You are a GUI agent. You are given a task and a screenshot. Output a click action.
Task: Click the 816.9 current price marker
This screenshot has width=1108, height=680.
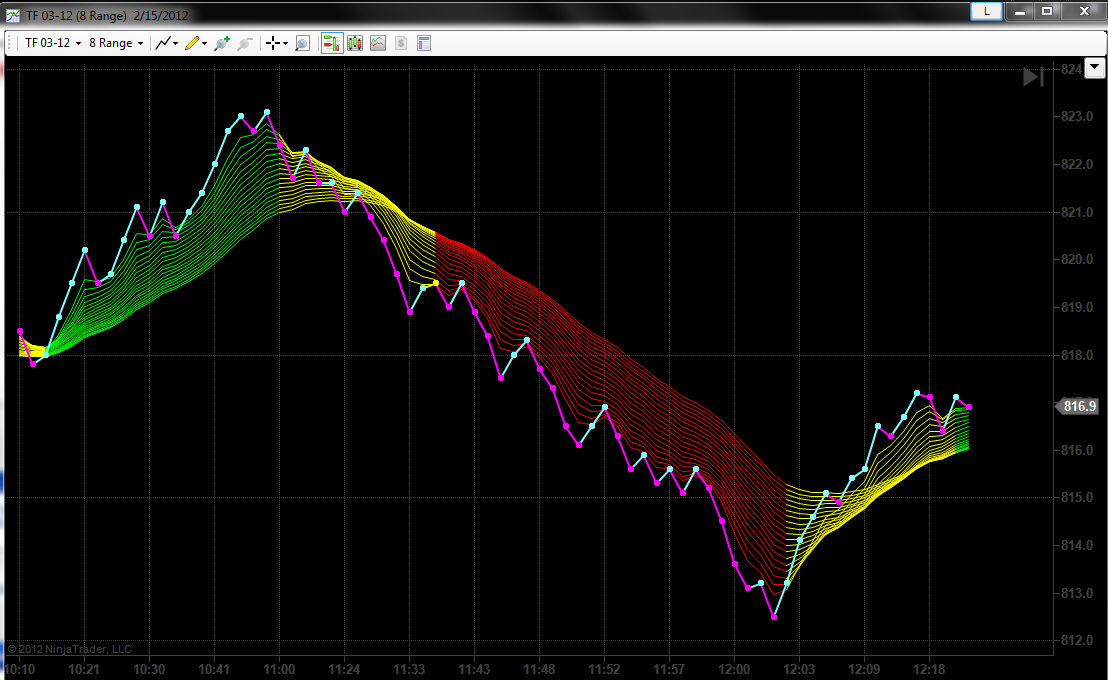click(1078, 406)
